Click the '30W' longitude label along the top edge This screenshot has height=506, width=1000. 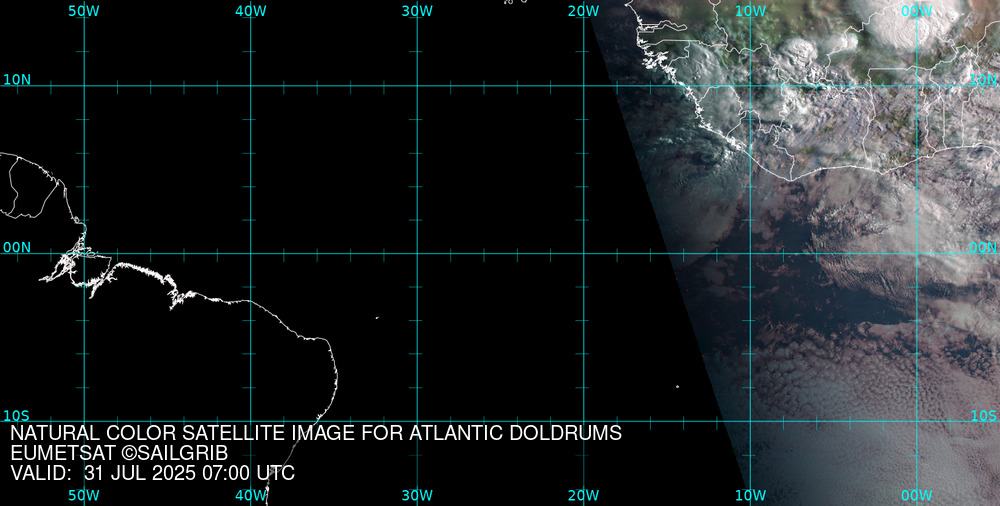tap(418, 11)
